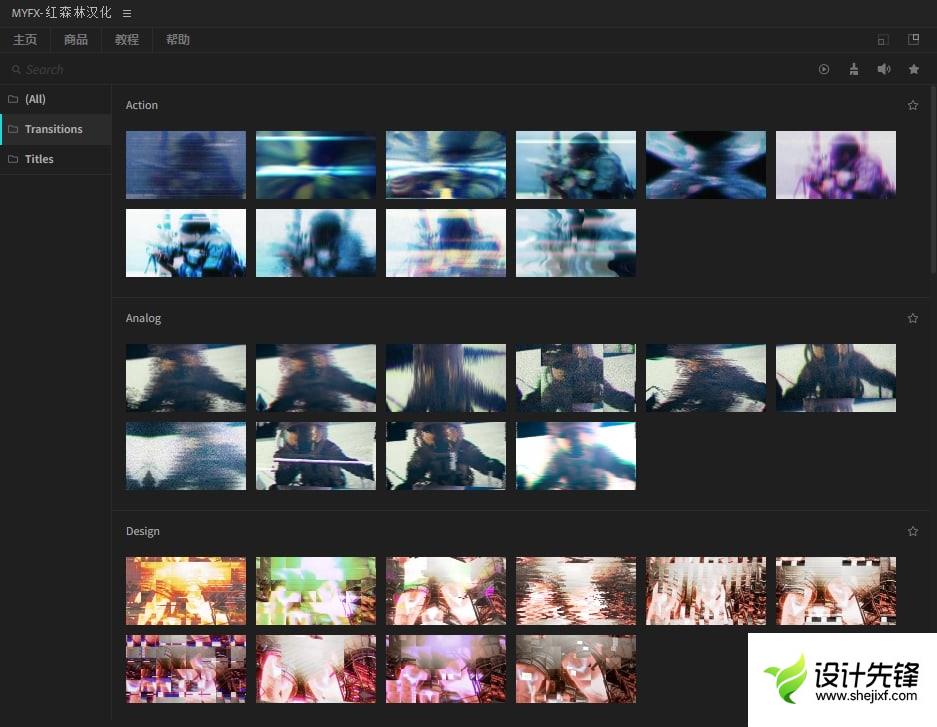The width and height of the screenshot is (937, 727).
Task: Click the magnifier search icon
Action: coord(16,70)
